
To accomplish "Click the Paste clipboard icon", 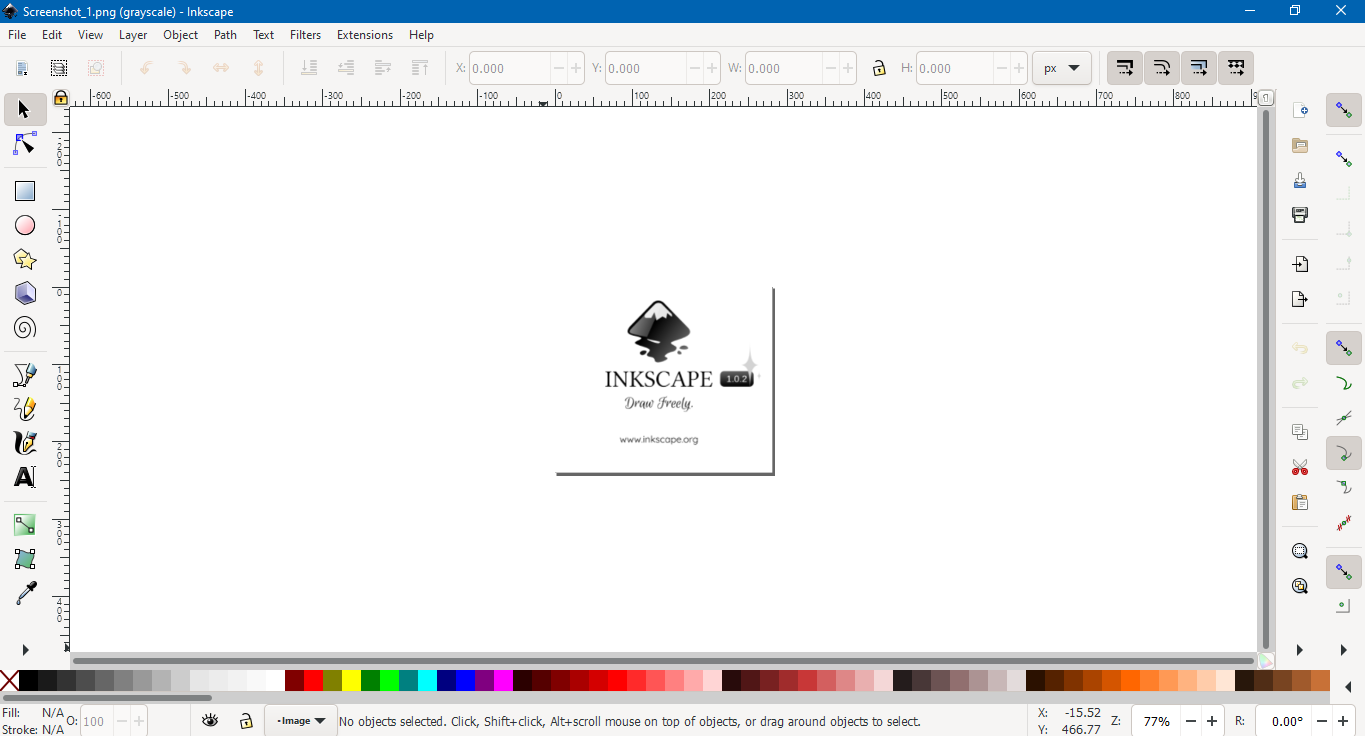I will point(1300,502).
